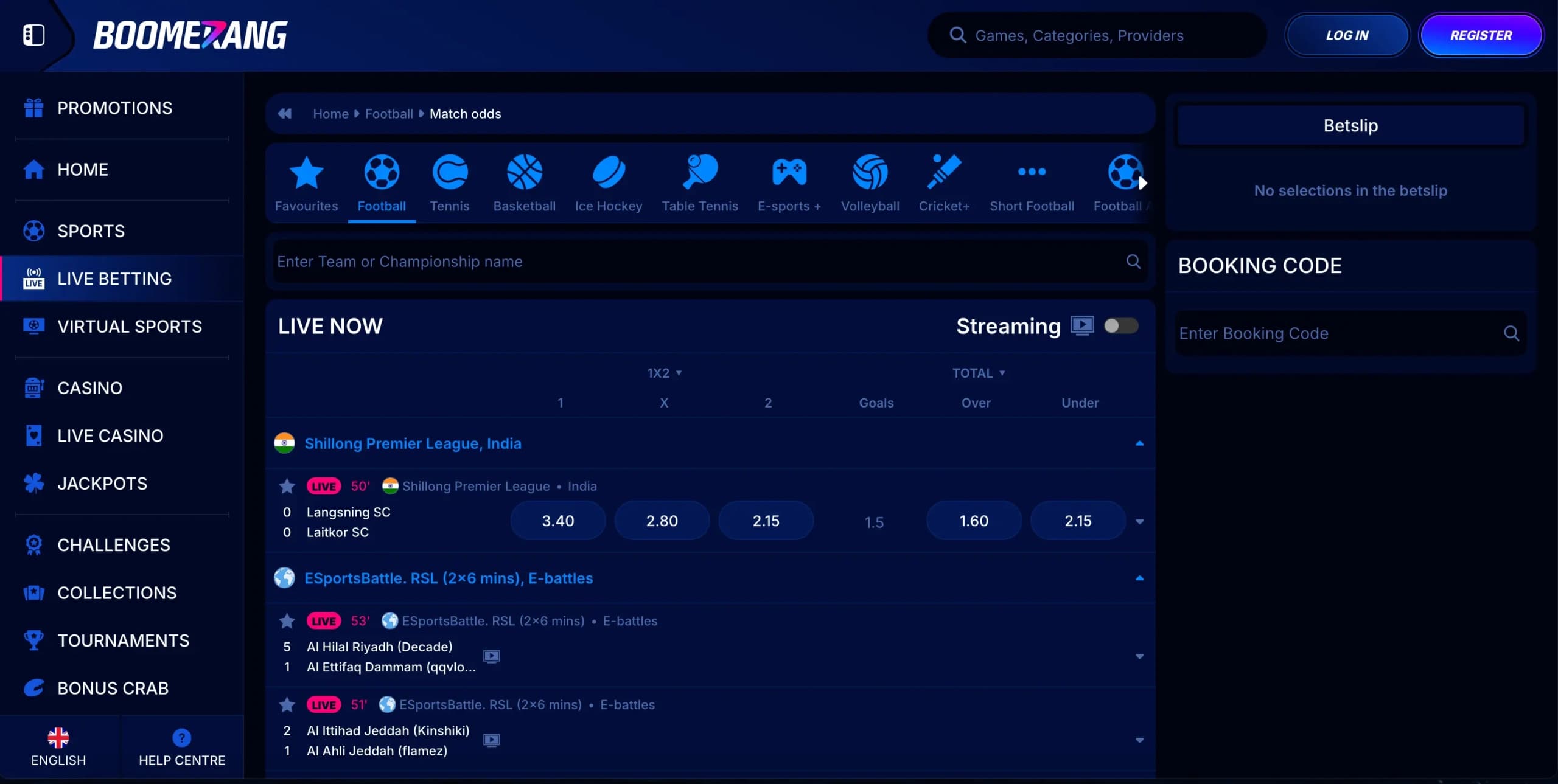
Task: Click the REGISTER button
Action: (1481, 35)
